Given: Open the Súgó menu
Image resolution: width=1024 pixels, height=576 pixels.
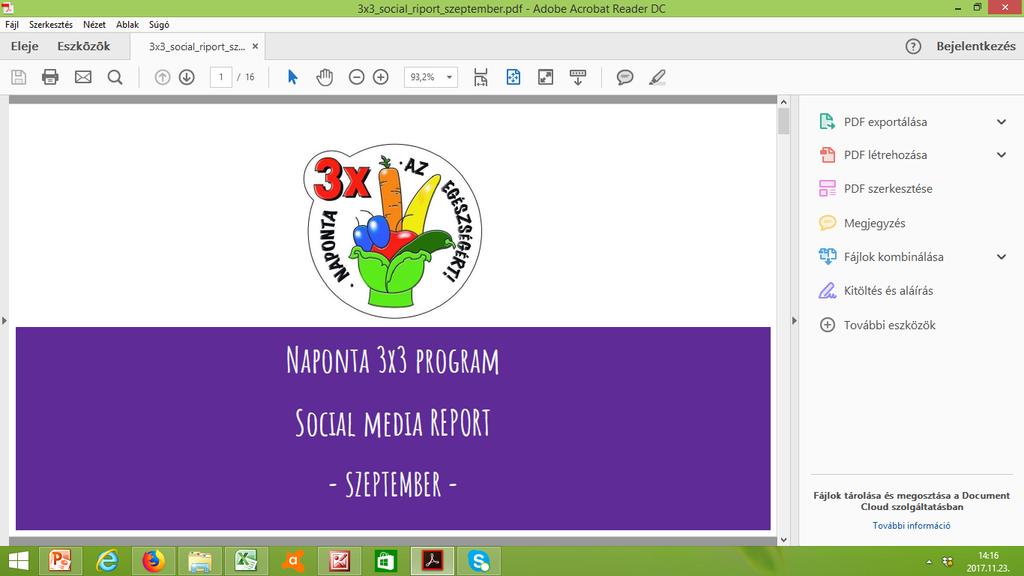Looking at the screenshot, I should tap(159, 24).
